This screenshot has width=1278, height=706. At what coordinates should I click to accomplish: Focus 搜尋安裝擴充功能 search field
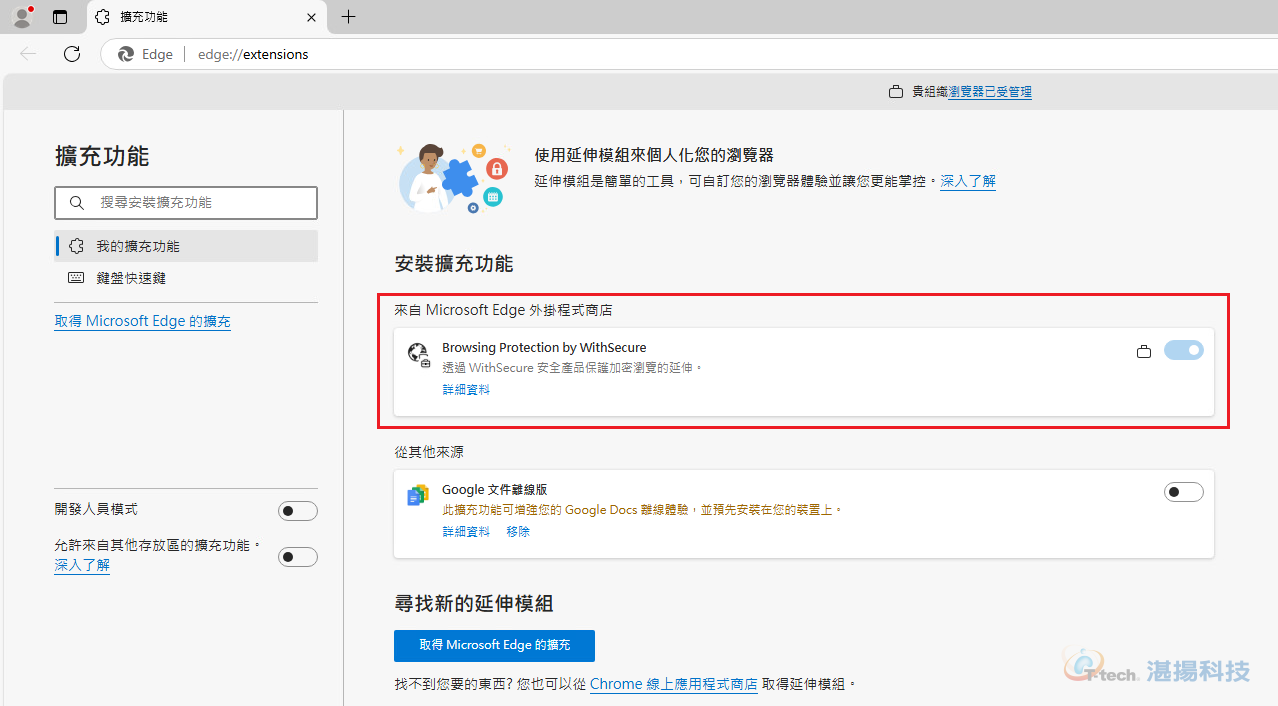pos(186,203)
